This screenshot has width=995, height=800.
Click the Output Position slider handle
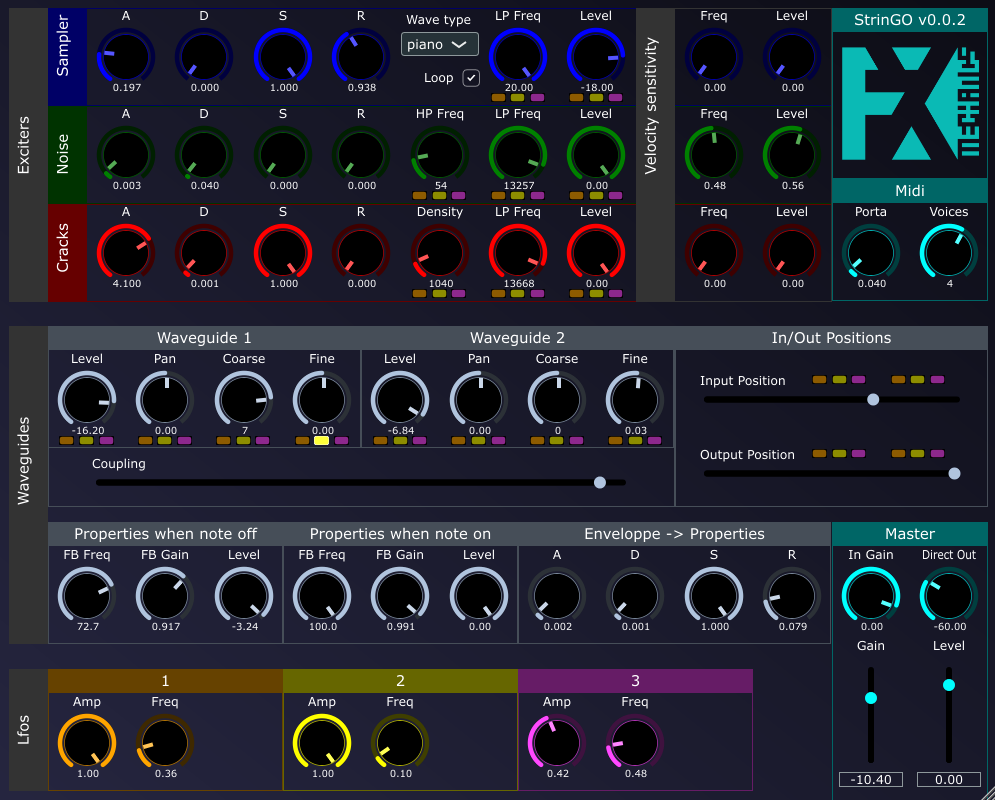[x=954, y=474]
